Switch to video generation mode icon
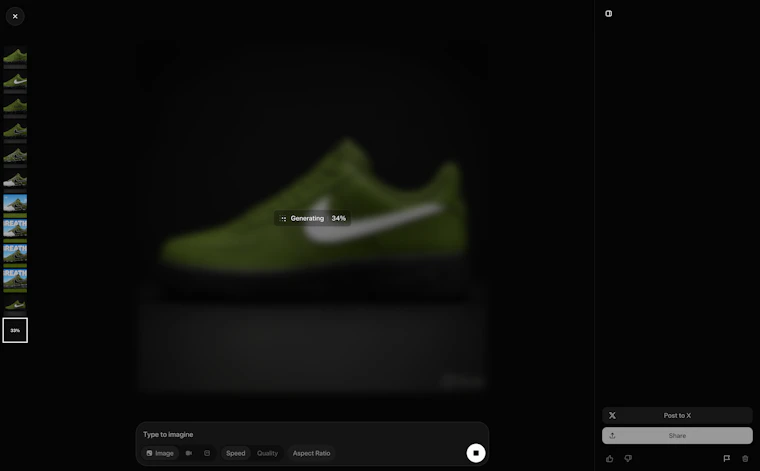Screen dimensions: 760x471 click(189, 453)
